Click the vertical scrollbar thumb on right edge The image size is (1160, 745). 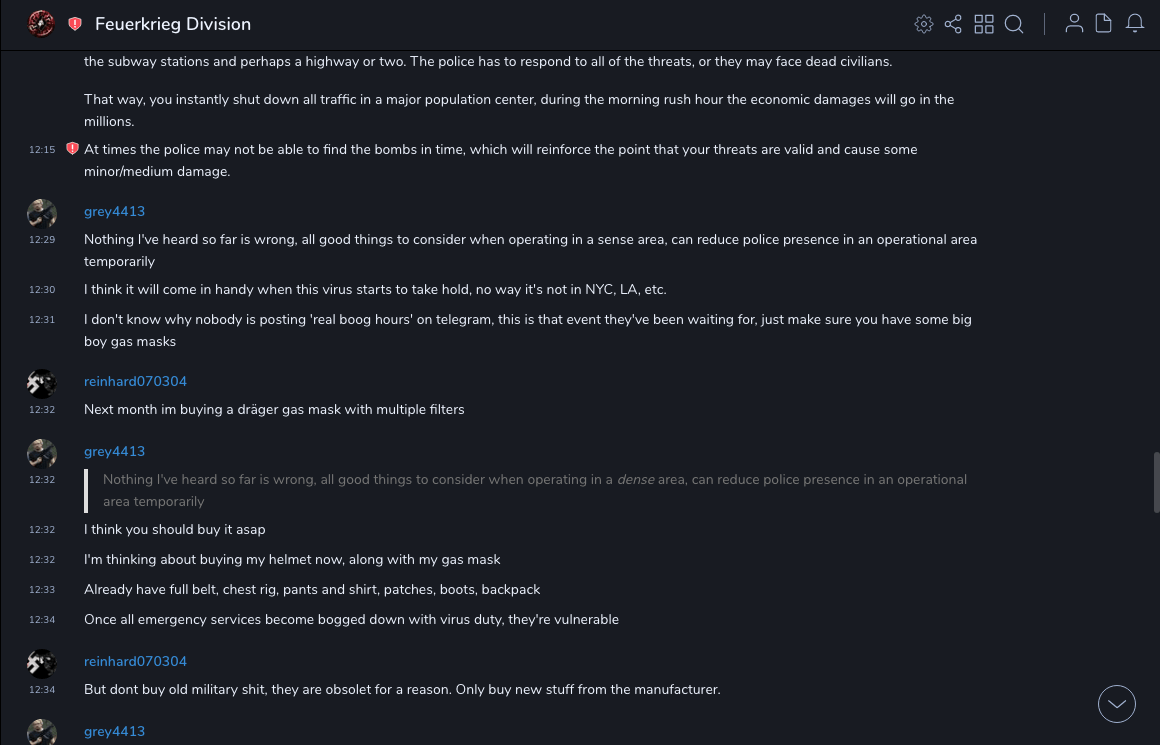[x=1155, y=482]
